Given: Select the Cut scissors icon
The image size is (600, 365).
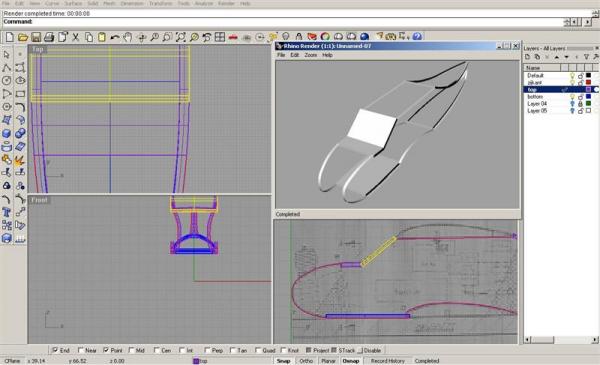Looking at the screenshot, I should click(x=76, y=37).
